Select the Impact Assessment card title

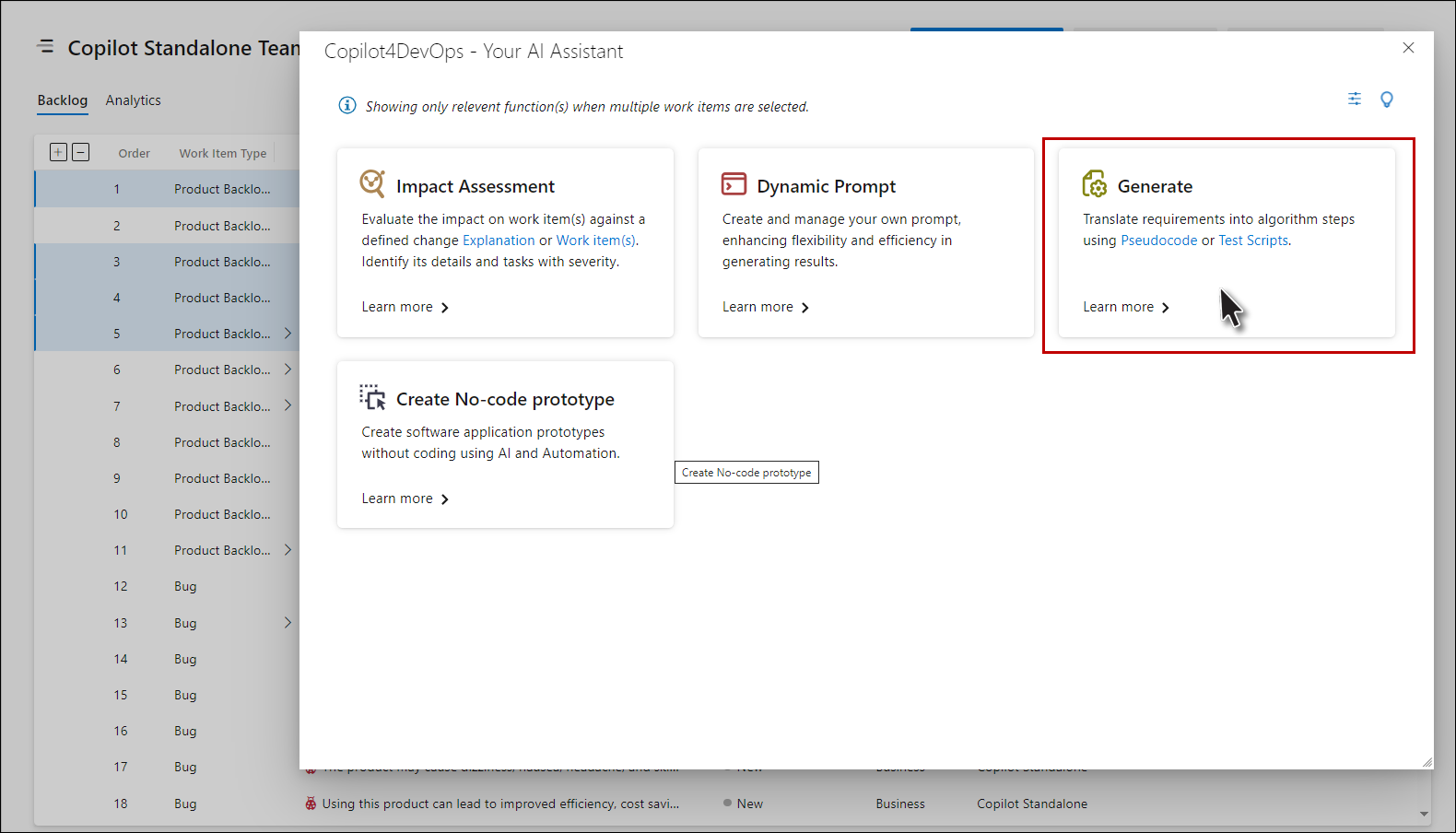click(x=476, y=186)
